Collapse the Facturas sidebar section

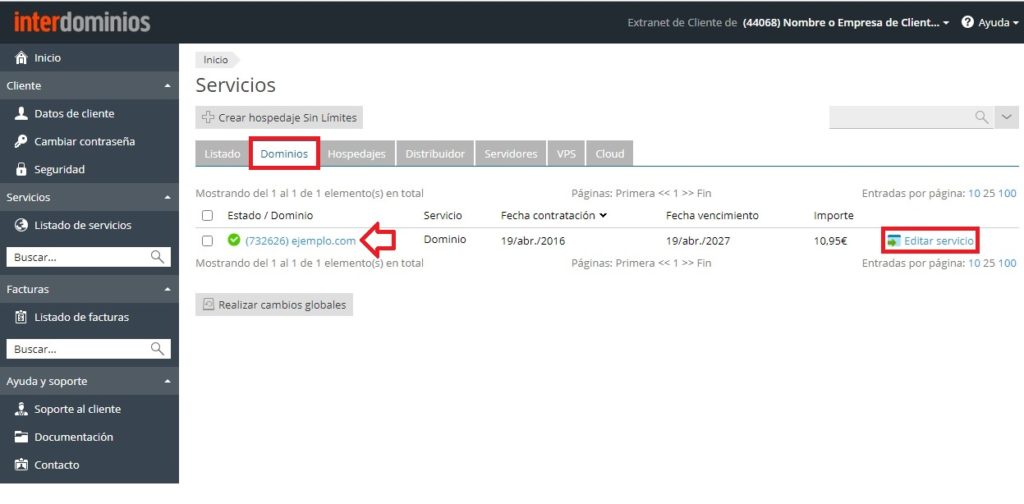(167, 289)
